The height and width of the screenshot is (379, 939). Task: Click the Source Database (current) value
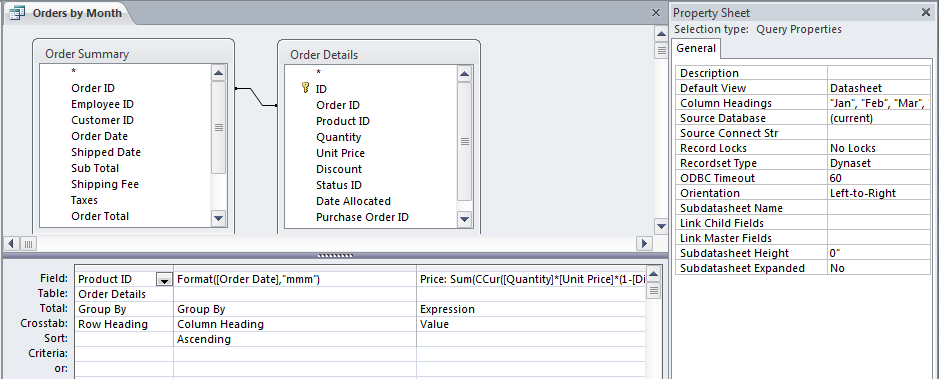[879, 118]
